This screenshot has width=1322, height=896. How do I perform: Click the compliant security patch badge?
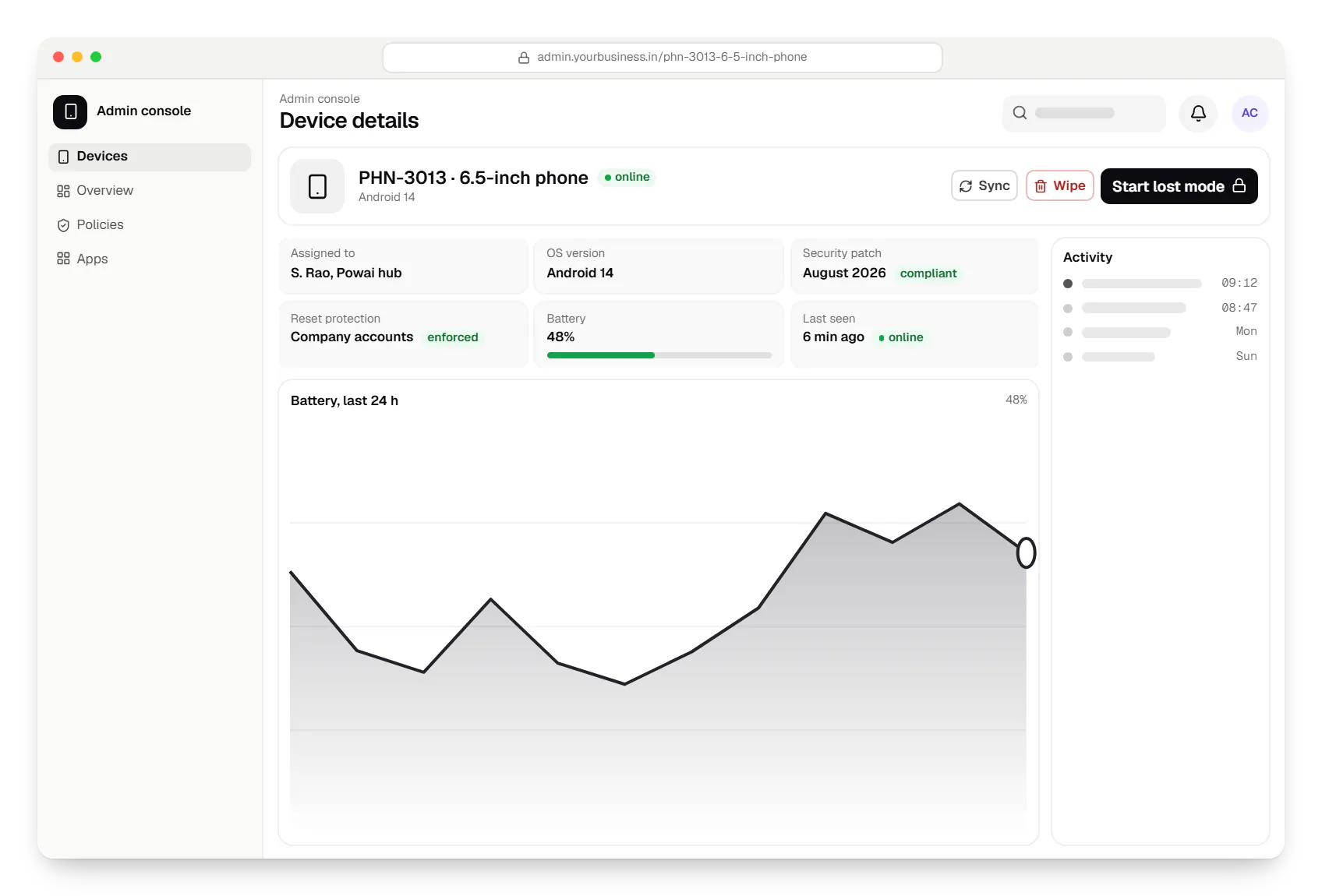[928, 273]
